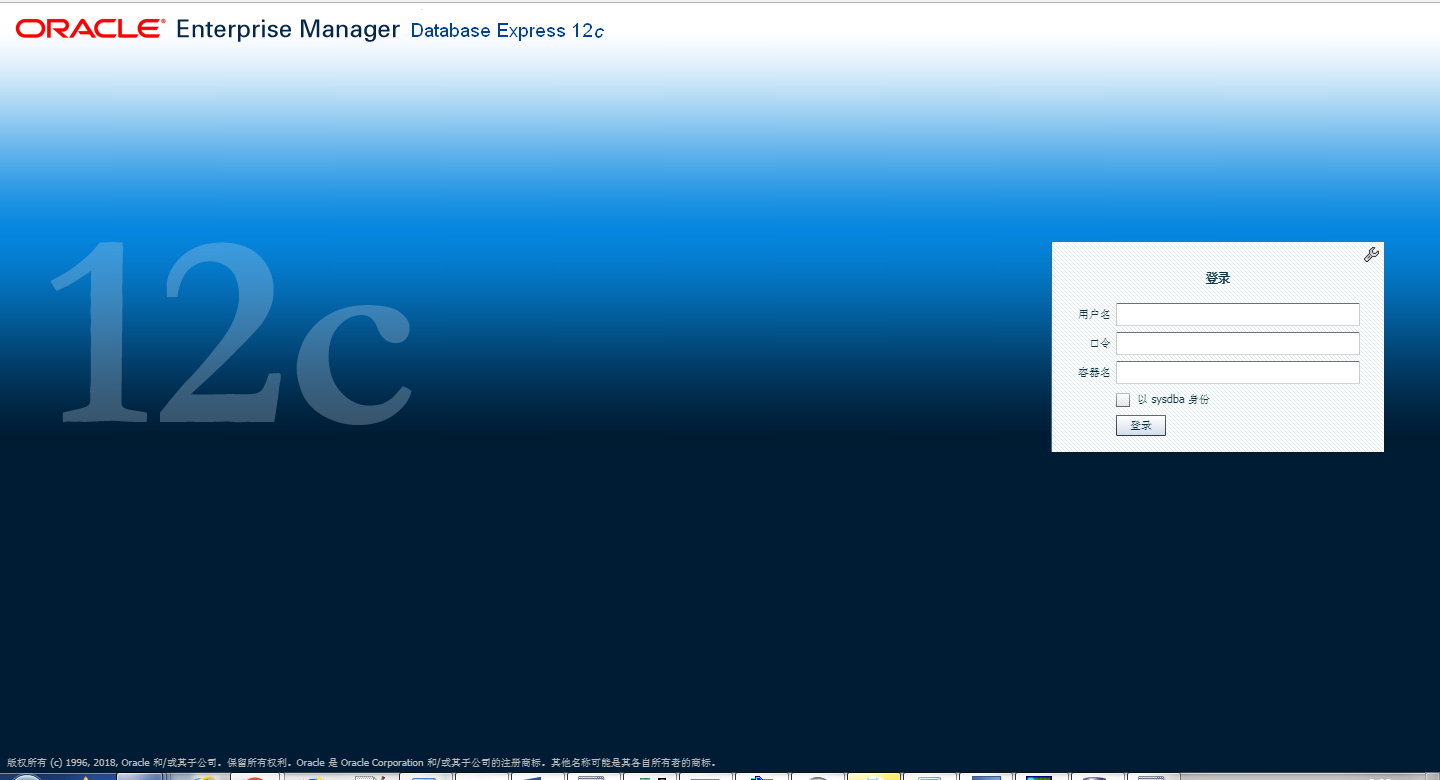Click the copyright notice text at bottom
The image size is (1440, 780).
[x=361, y=762]
